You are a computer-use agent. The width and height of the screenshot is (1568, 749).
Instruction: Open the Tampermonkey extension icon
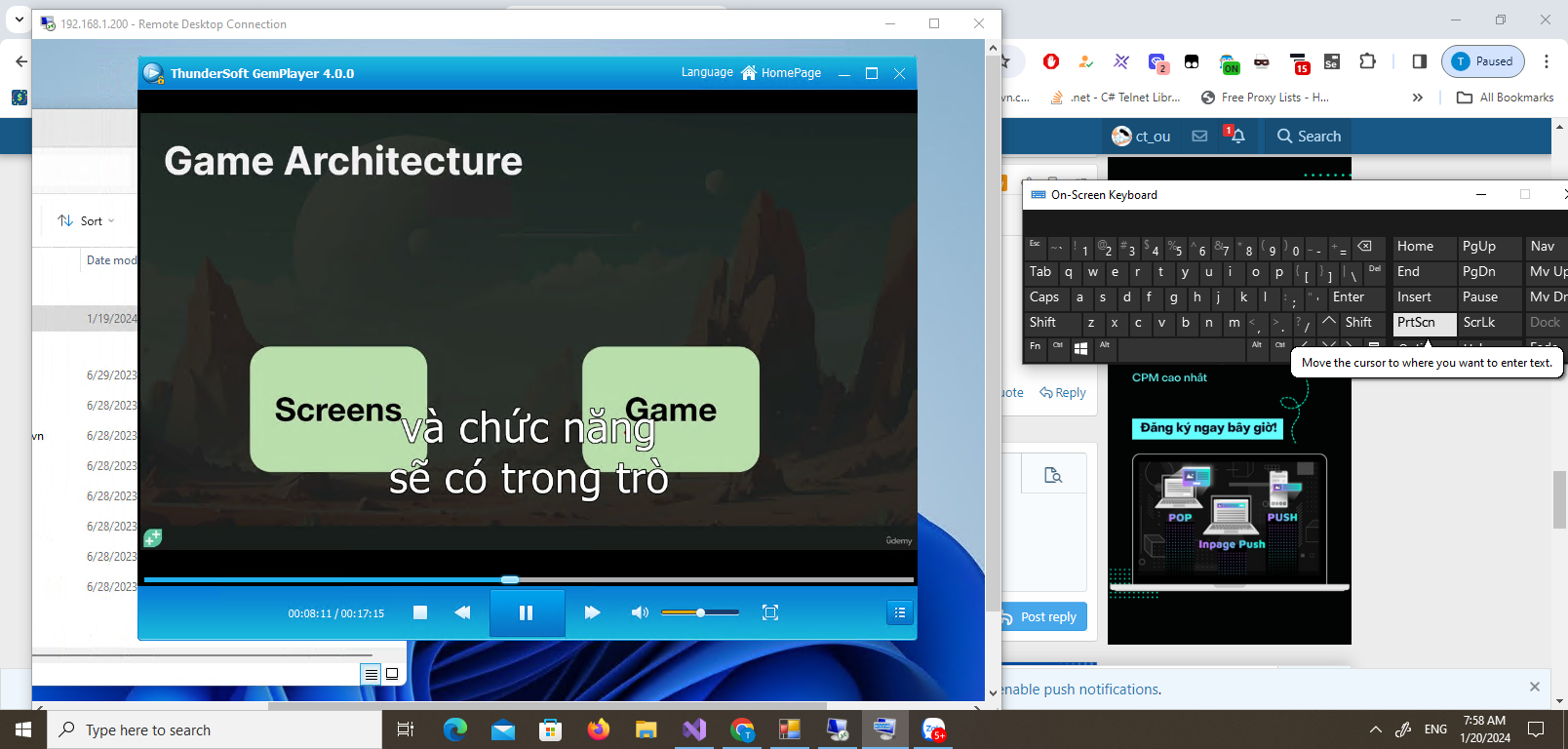pos(1192,61)
